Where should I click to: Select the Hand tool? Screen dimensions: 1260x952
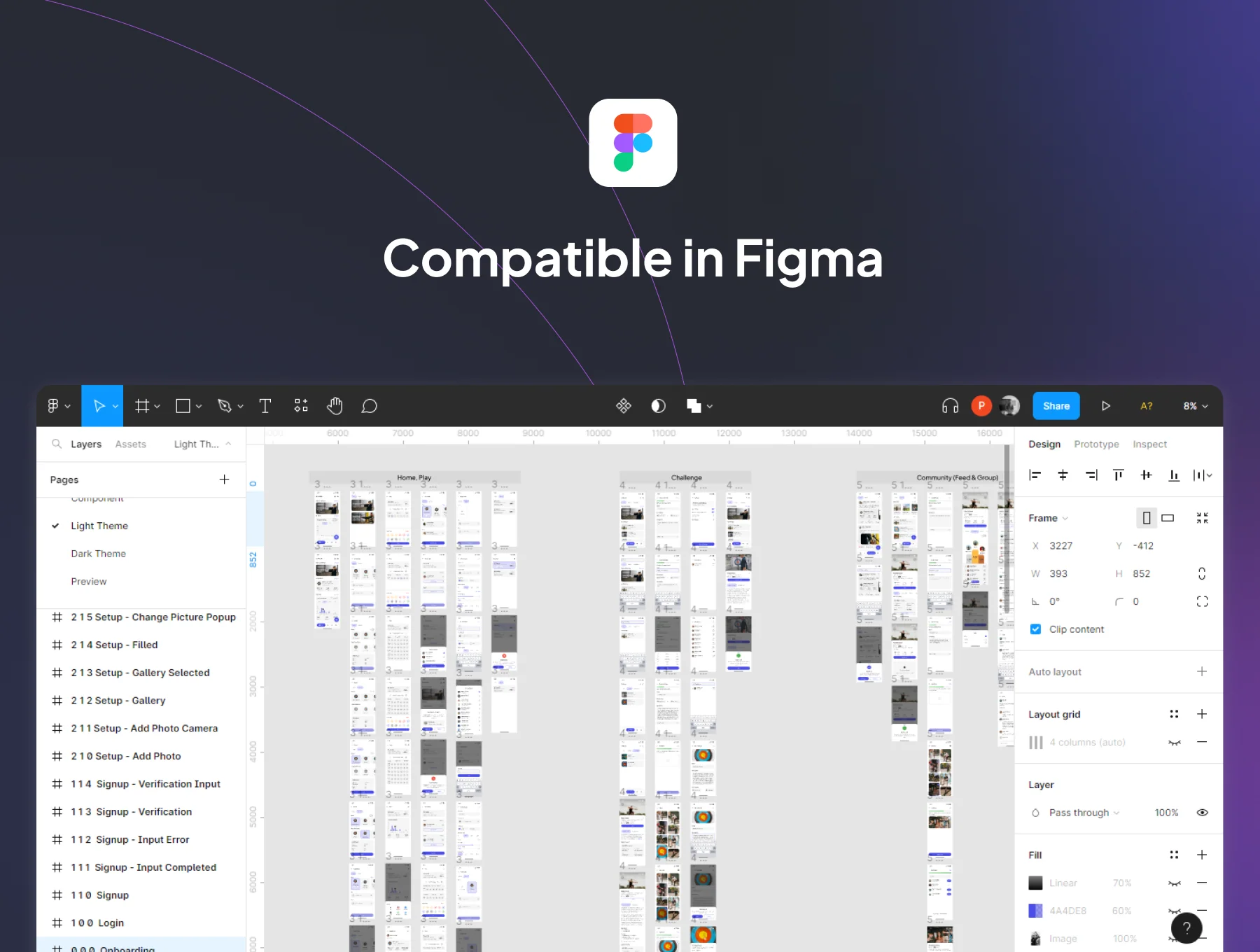click(x=335, y=406)
